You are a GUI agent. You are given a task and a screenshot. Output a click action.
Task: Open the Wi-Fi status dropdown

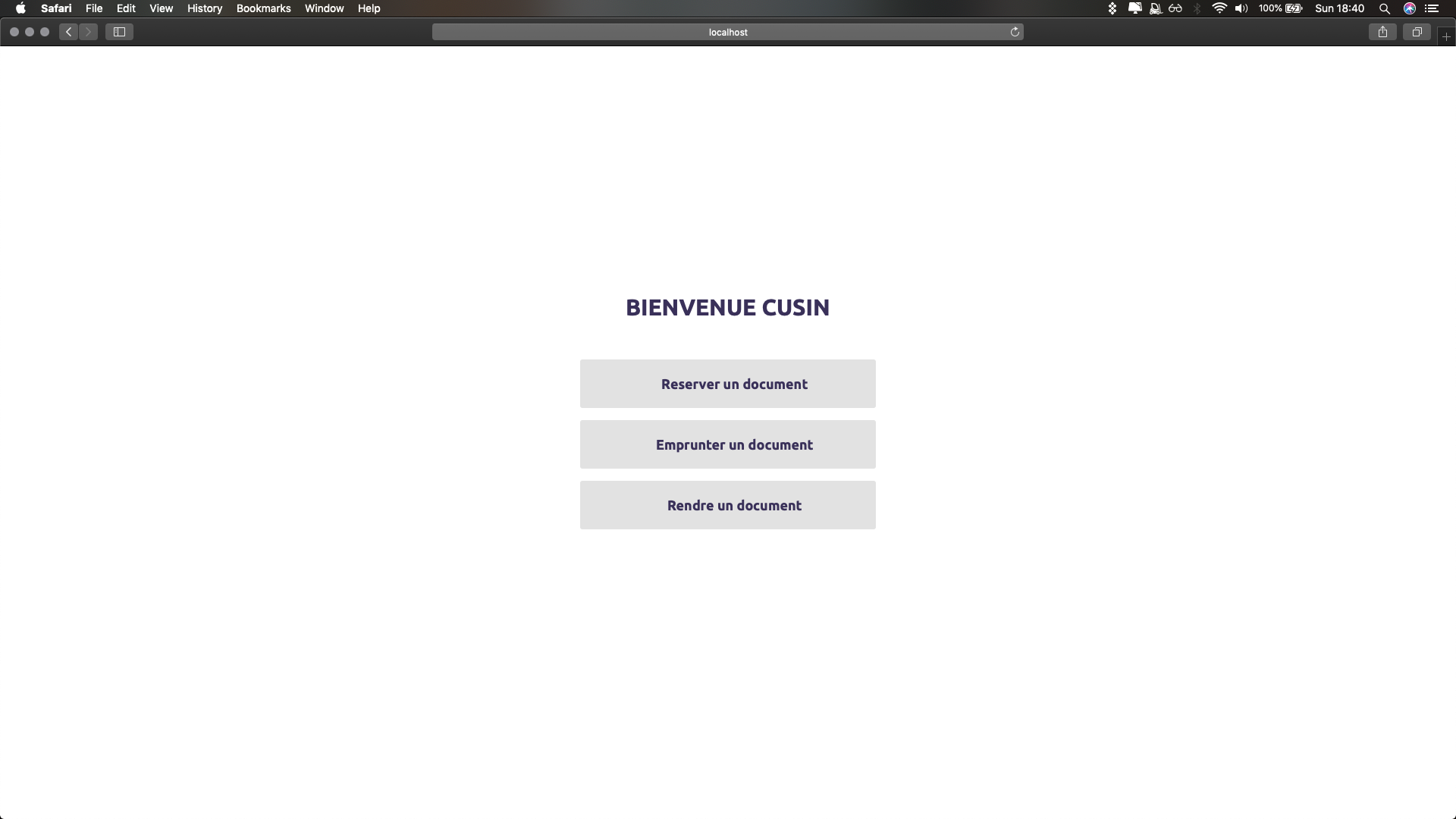click(1219, 8)
